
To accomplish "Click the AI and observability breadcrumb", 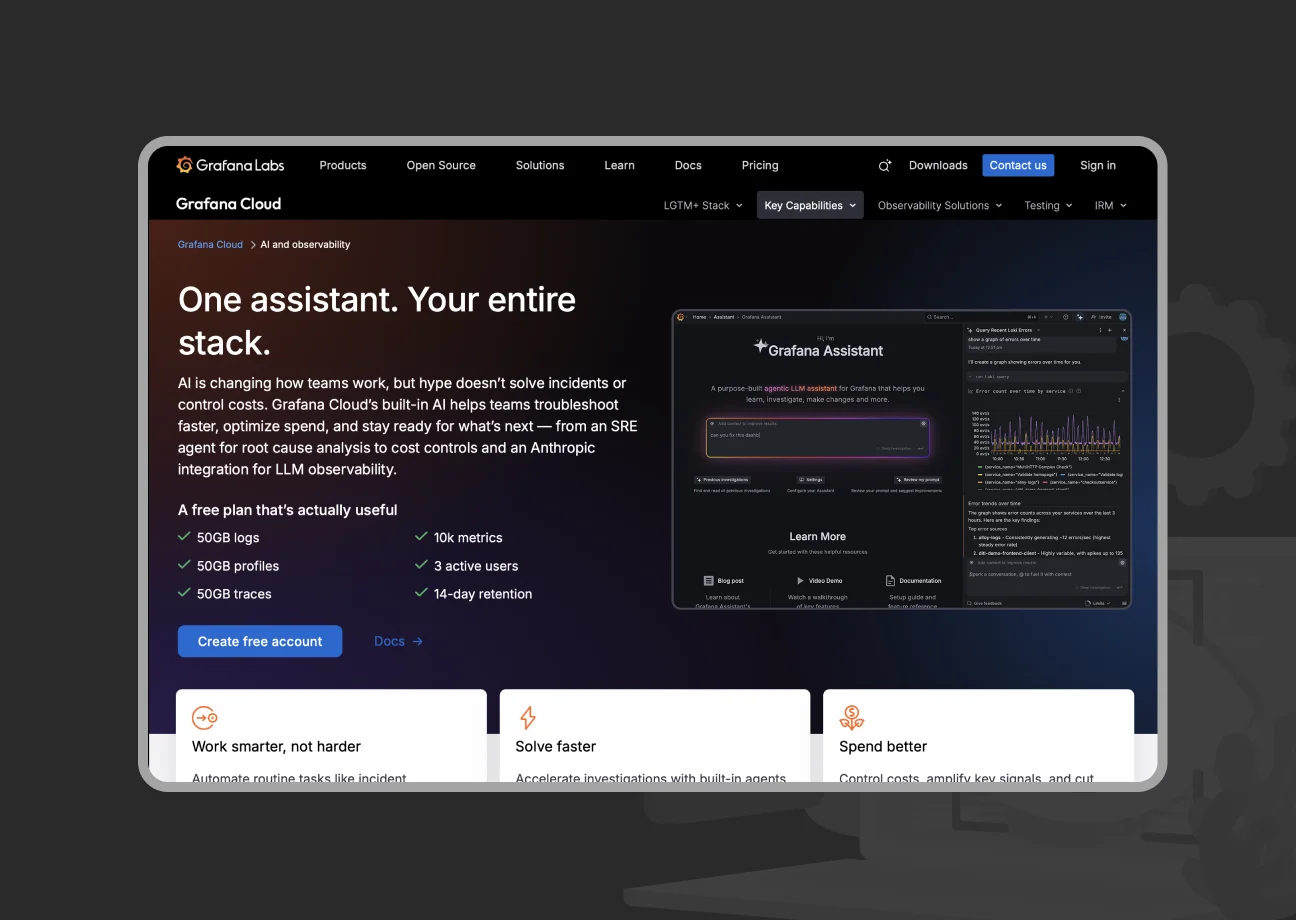I will tap(305, 244).
